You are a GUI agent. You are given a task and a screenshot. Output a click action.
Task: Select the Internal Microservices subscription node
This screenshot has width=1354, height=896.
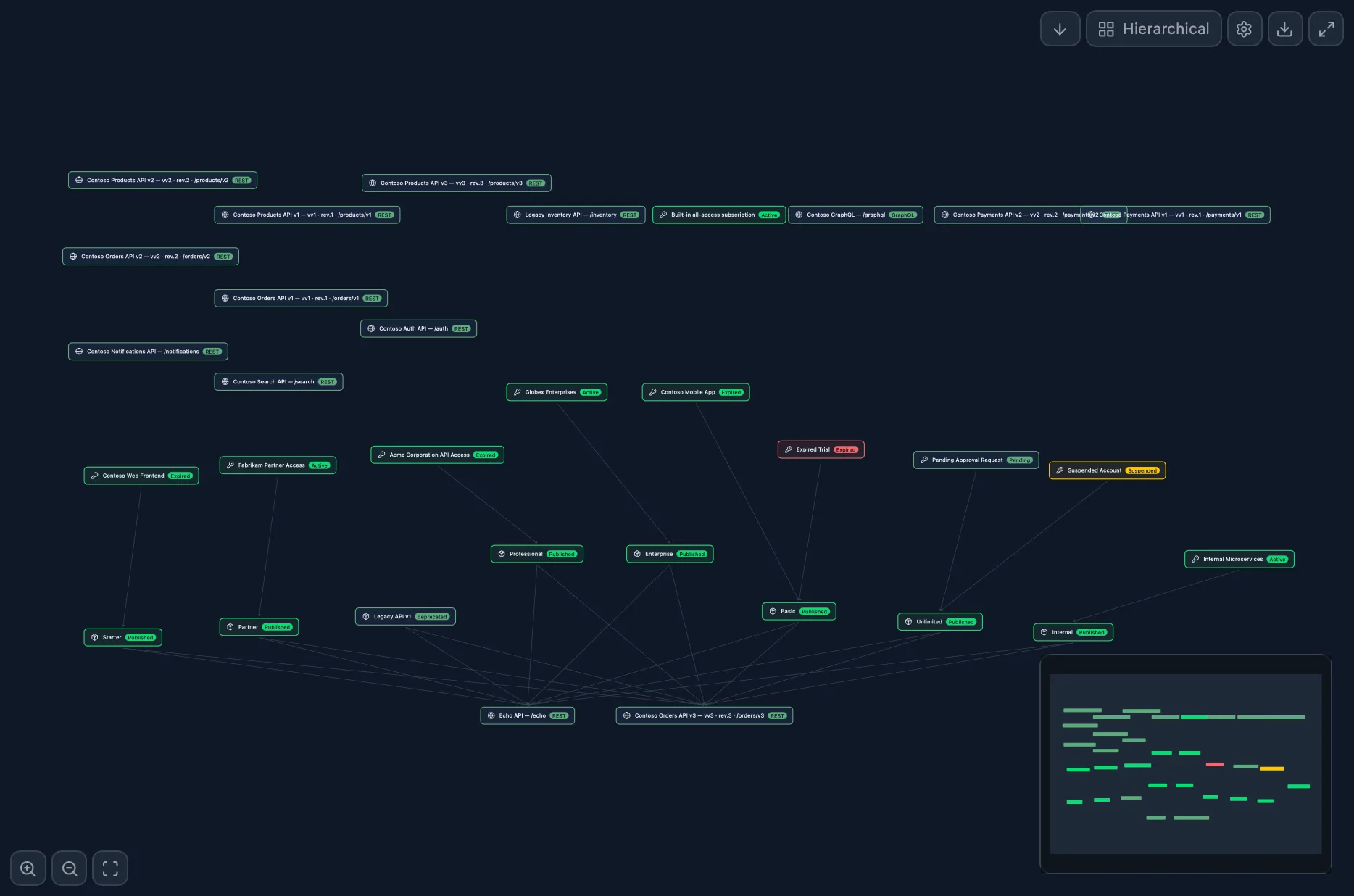click(1238, 559)
